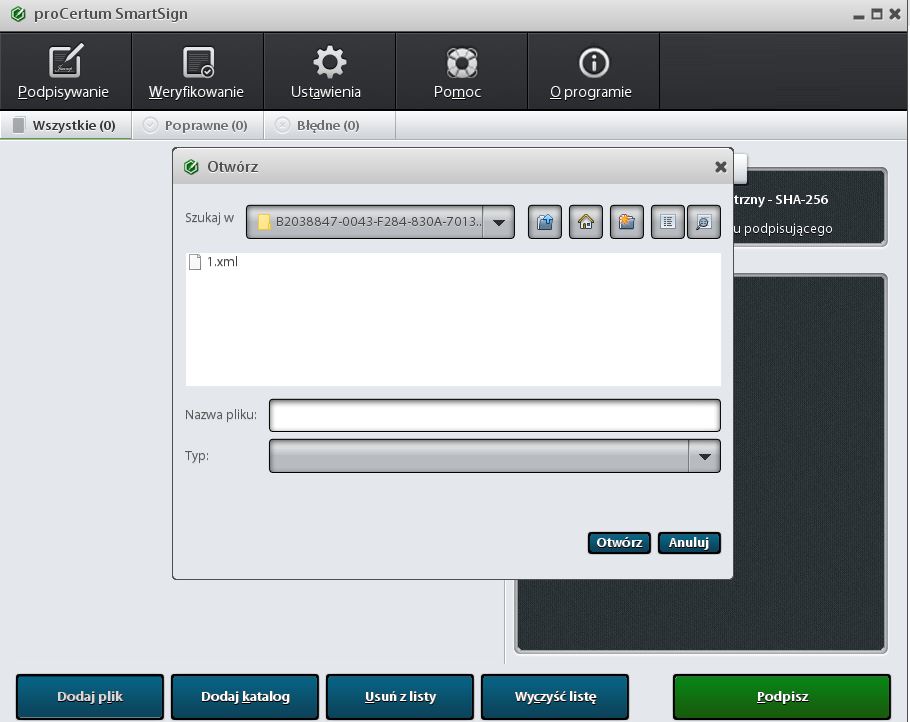
Task: Click Wyczyść listę button
Action: pos(555,696)
